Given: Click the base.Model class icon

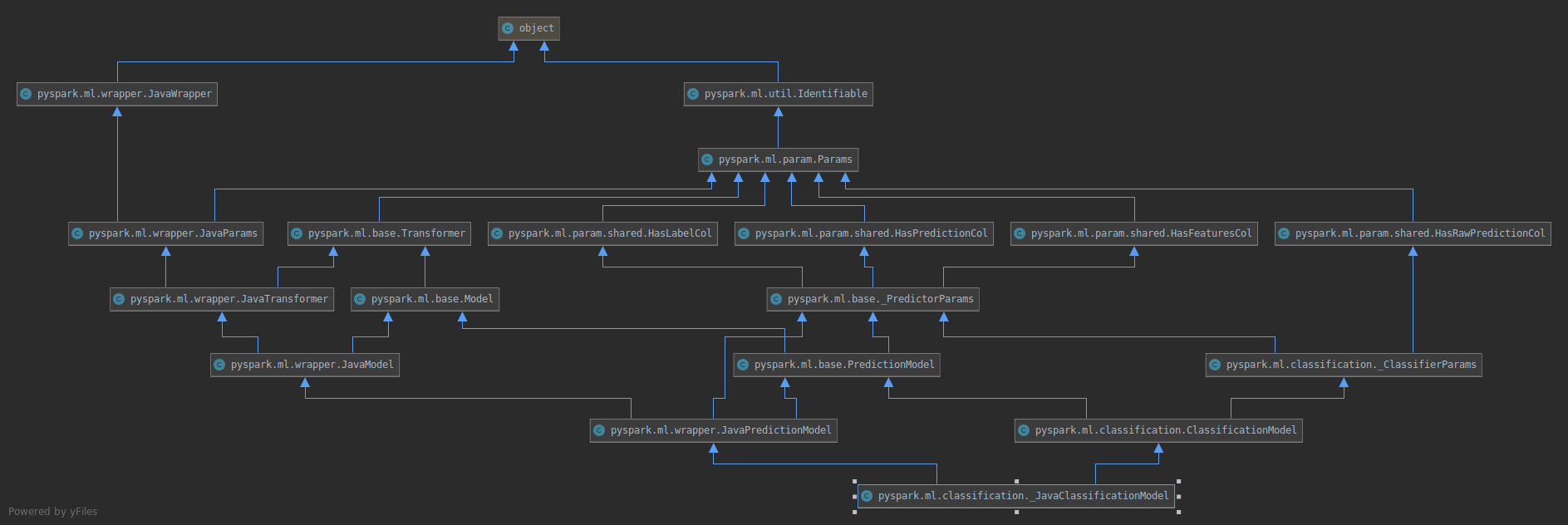Looking at the screenshot, I should tap(360, 299).
